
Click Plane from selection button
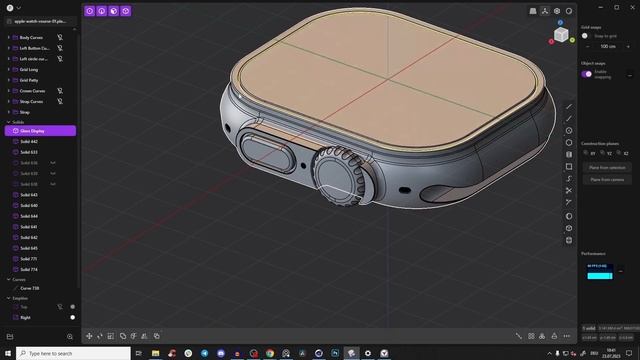coord(607,168)
